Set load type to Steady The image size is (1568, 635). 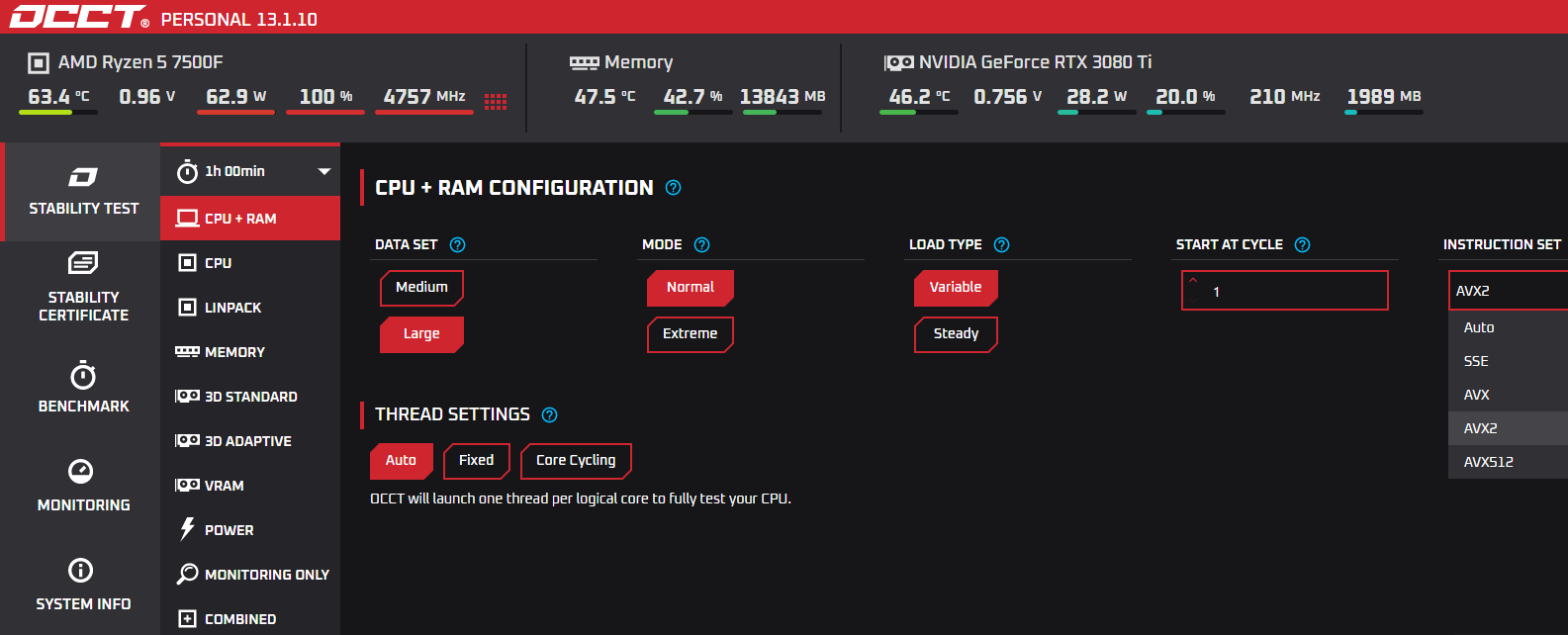[x=956, y=334]
